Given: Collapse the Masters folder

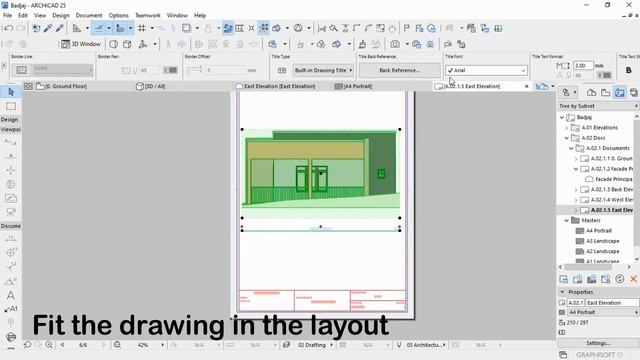Looking at the screenshot, I should tap(567, 220).
